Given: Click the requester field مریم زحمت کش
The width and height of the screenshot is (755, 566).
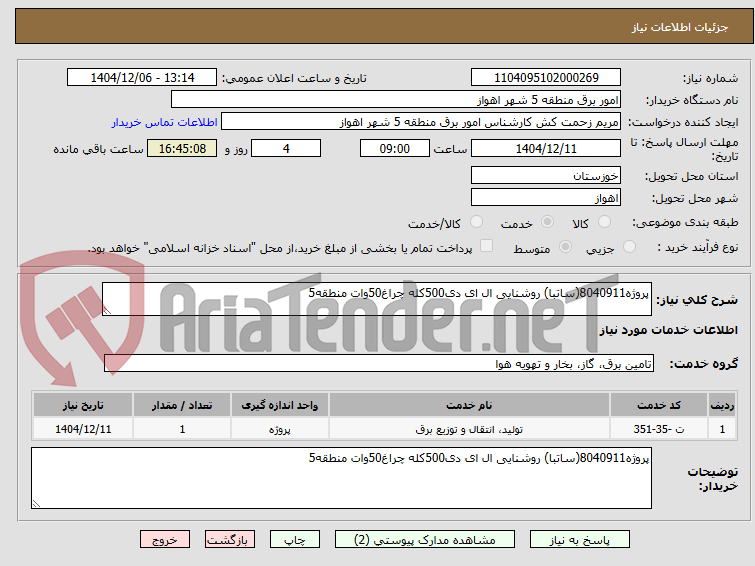Looking at the screenshot, I should [421, 122].
